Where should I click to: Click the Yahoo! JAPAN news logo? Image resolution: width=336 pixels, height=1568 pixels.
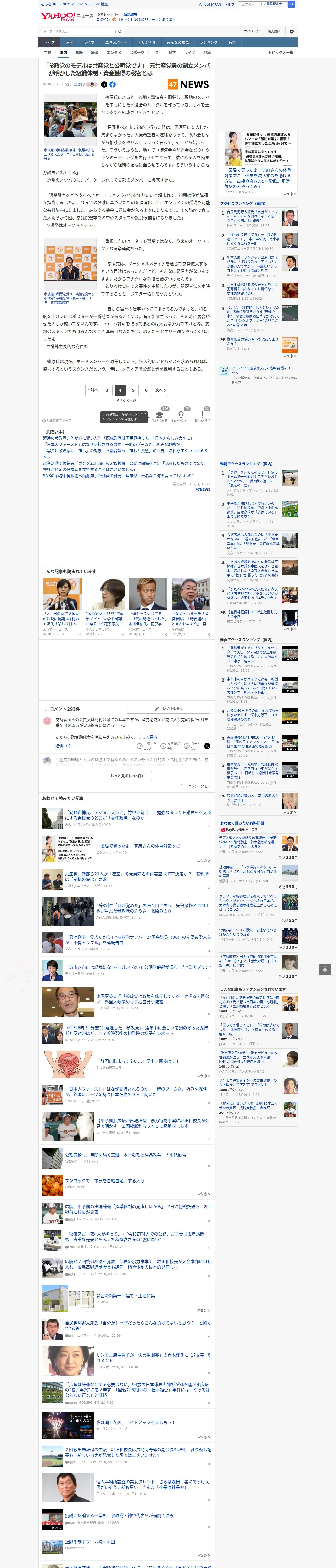(x=66, y=16)
